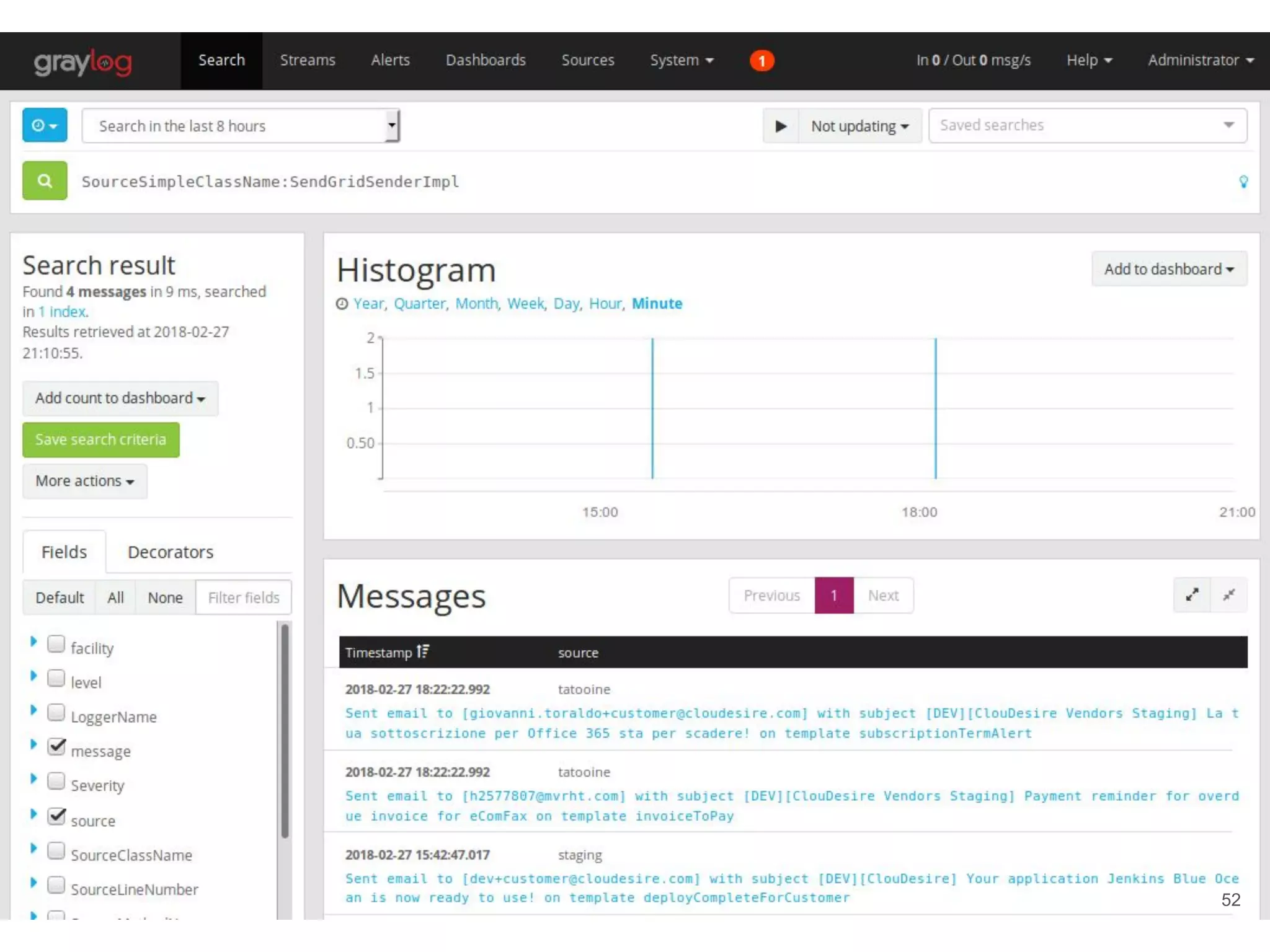
Task: Toggle Timestamp sort order icon
Action: click(x=423, y=652)
